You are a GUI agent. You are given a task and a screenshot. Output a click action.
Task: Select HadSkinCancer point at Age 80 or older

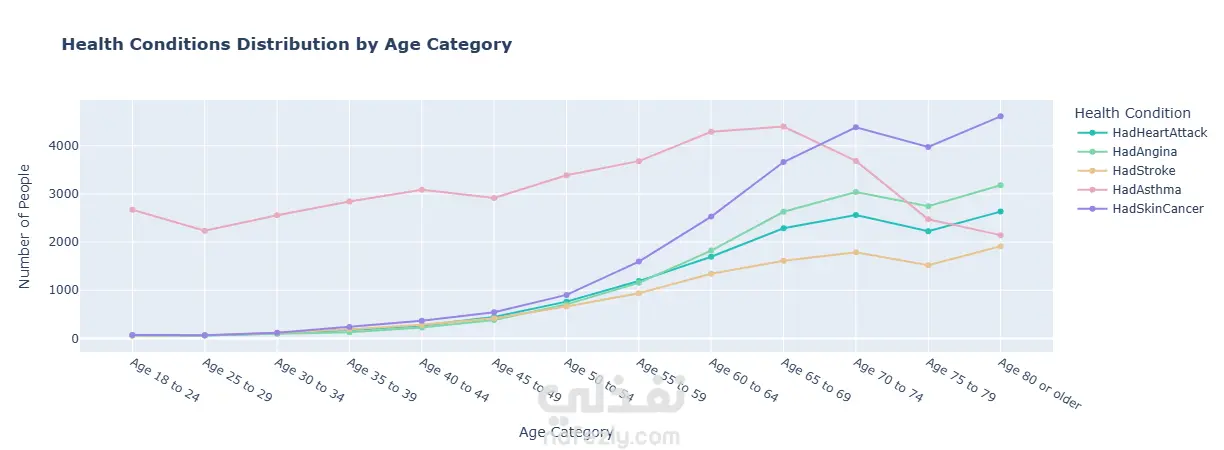coord(1000,116)
